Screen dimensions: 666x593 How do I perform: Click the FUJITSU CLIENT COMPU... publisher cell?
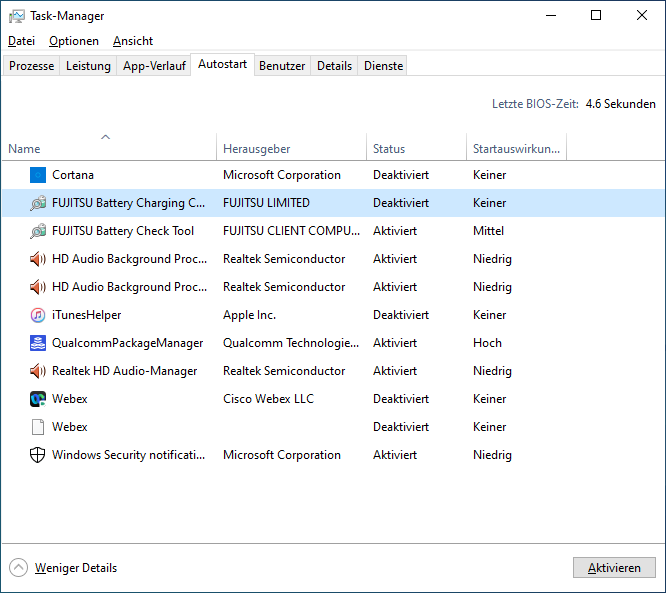coord(291,231)
